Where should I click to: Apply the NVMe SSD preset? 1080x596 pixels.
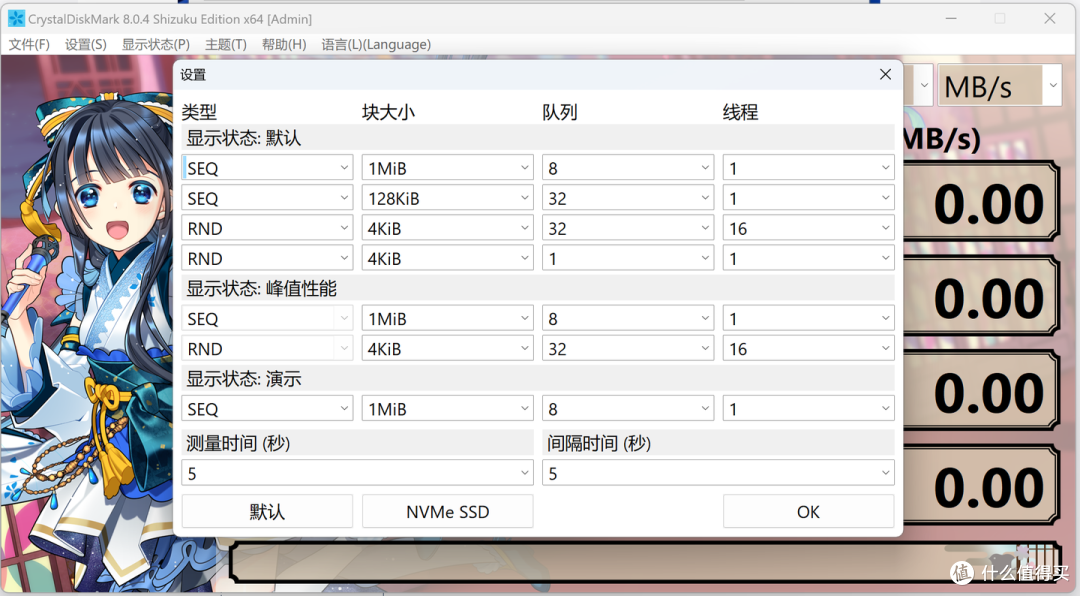tap(448, 511)
